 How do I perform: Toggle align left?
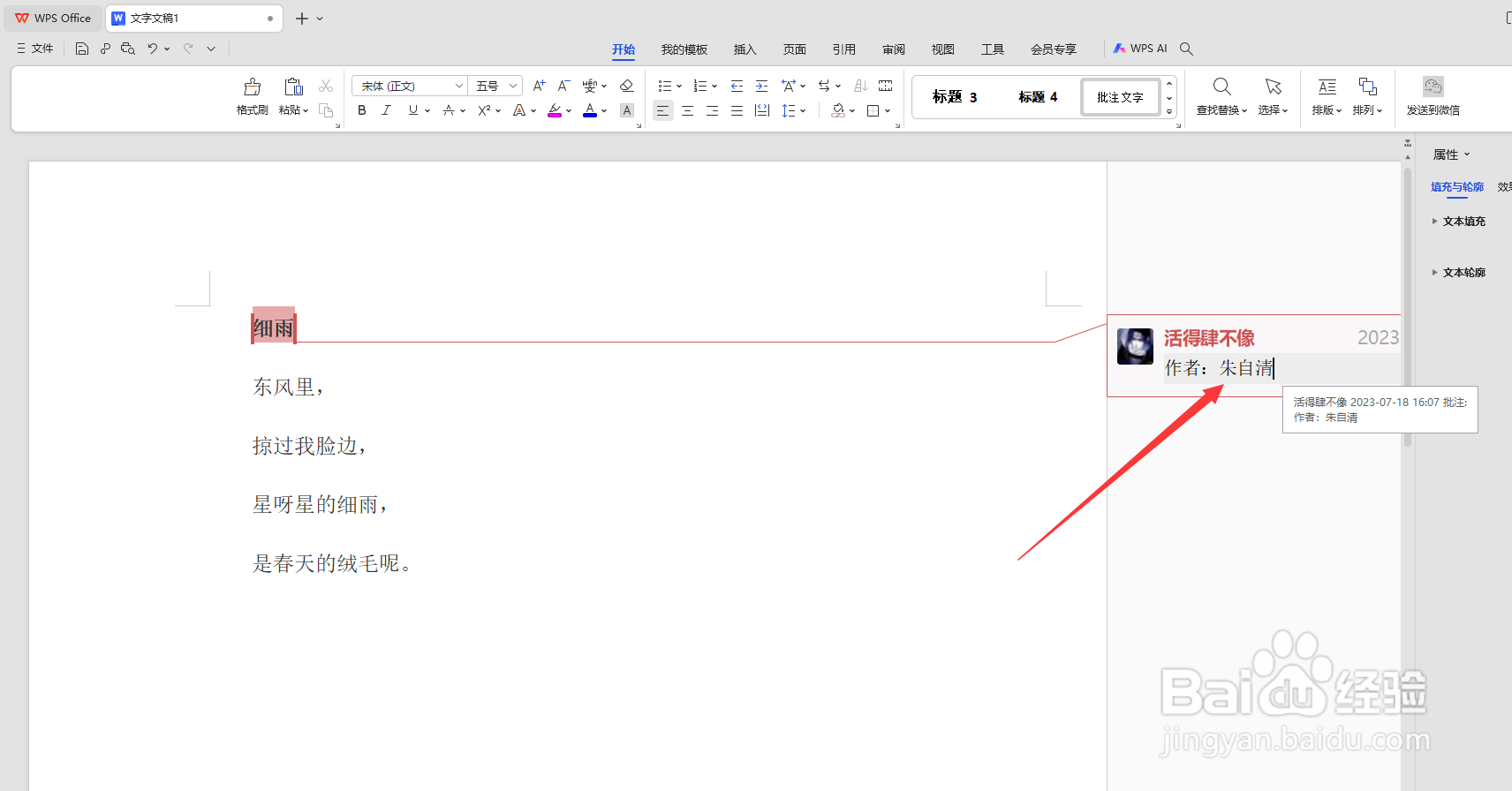[x=662, y=110]
